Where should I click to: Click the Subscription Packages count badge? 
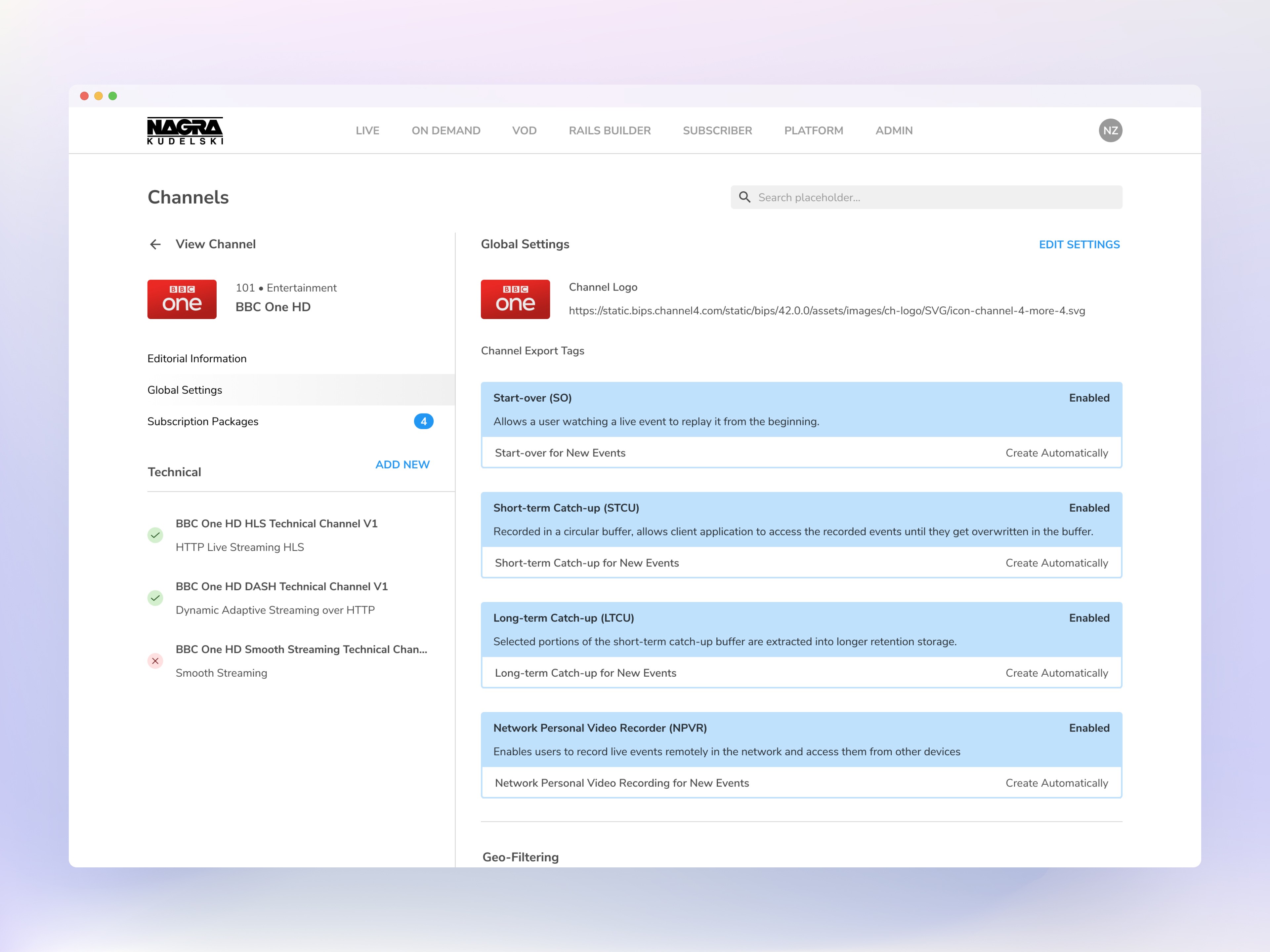[x=423, y=422]
